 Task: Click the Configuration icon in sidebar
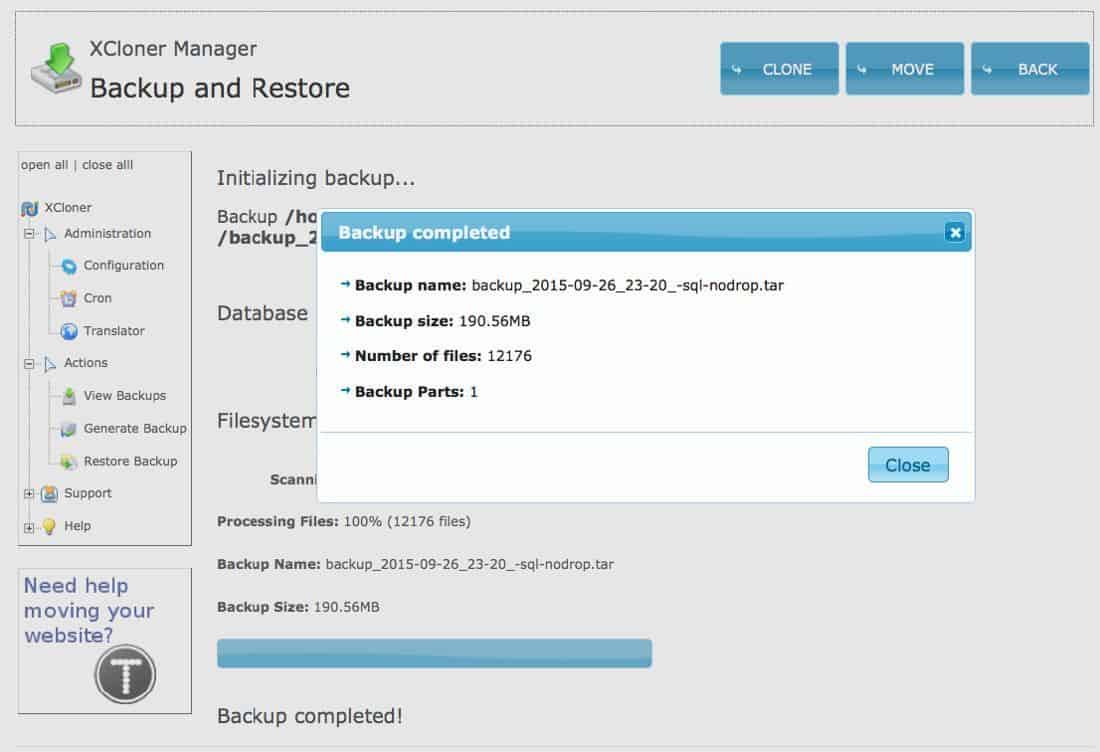point(69,266)
